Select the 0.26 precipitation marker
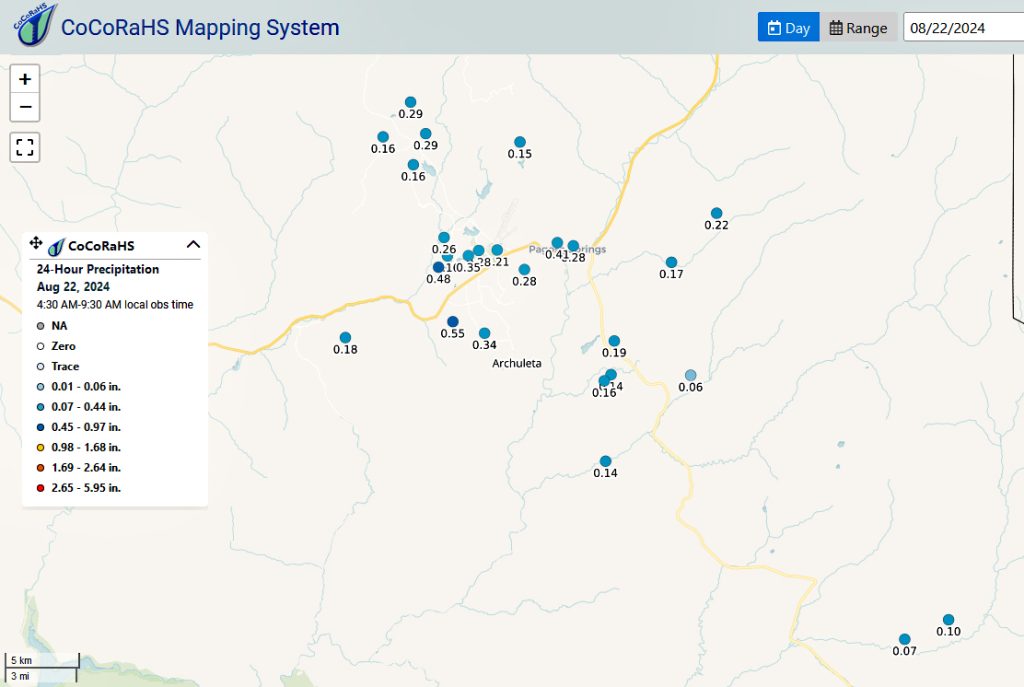Image resolution: width=1024 pixels, height=687 pixels. pyautogui.click(x=443, y=238)
